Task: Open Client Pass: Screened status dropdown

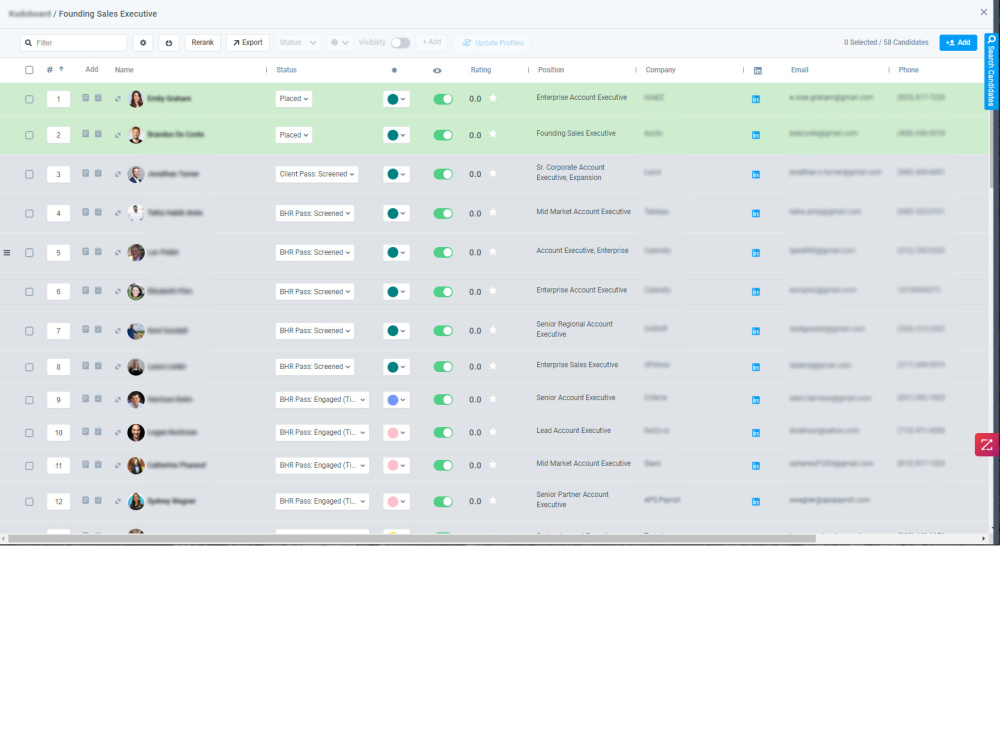Action: (x=316, y=174)
